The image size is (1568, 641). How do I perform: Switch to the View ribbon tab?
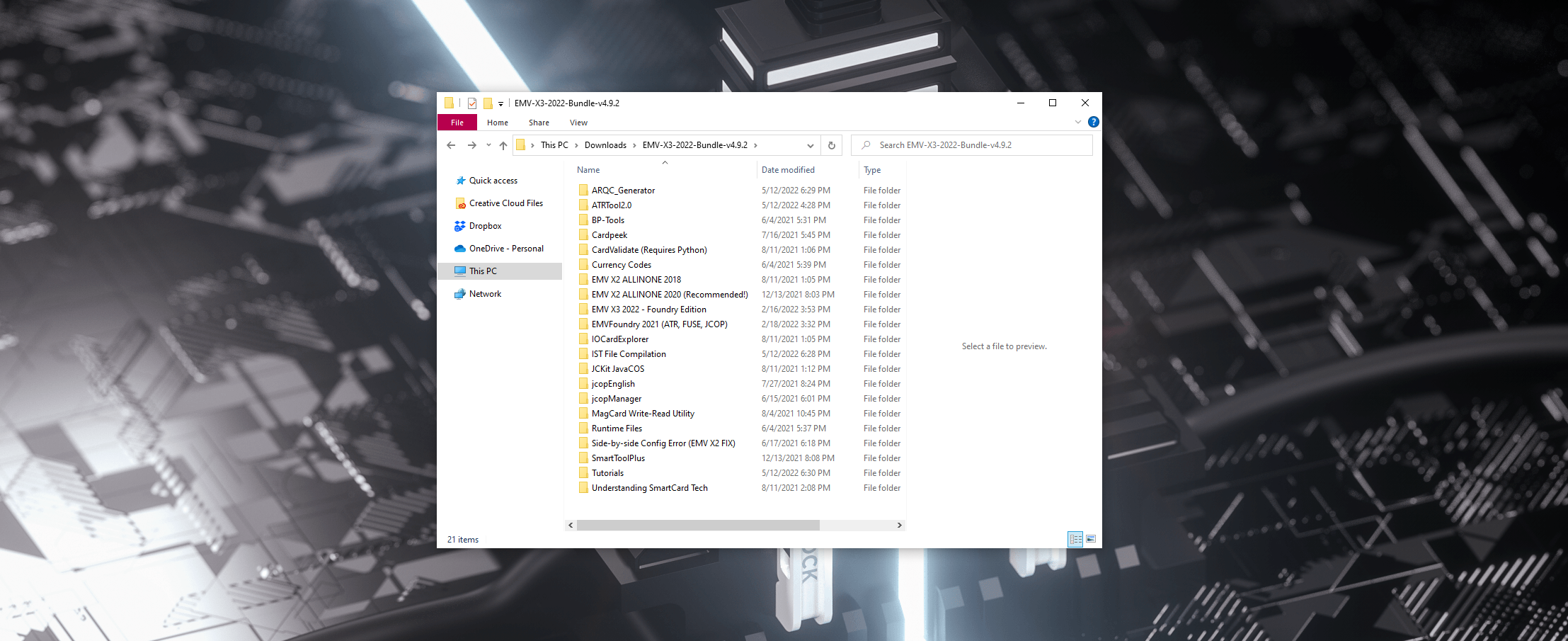[578, 123]
